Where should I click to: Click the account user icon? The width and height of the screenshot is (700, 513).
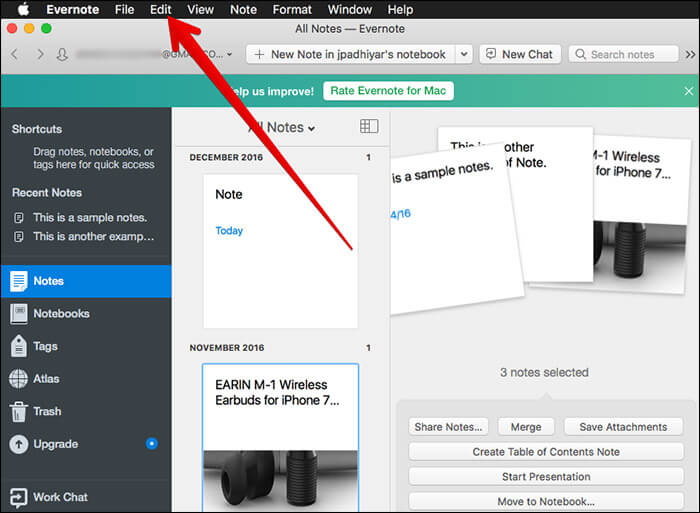coord(62,54)
